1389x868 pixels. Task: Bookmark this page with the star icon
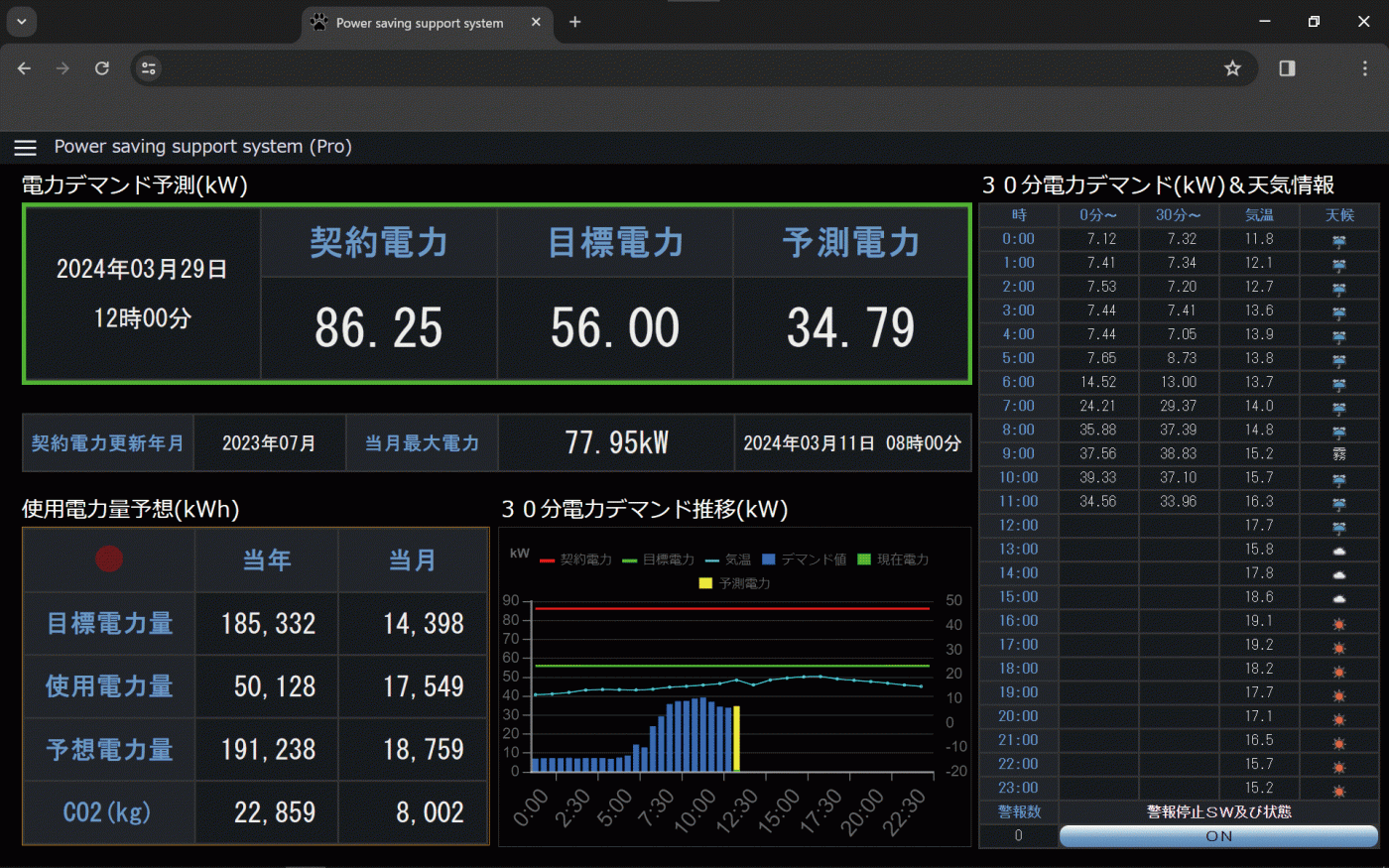[1232, 68]
